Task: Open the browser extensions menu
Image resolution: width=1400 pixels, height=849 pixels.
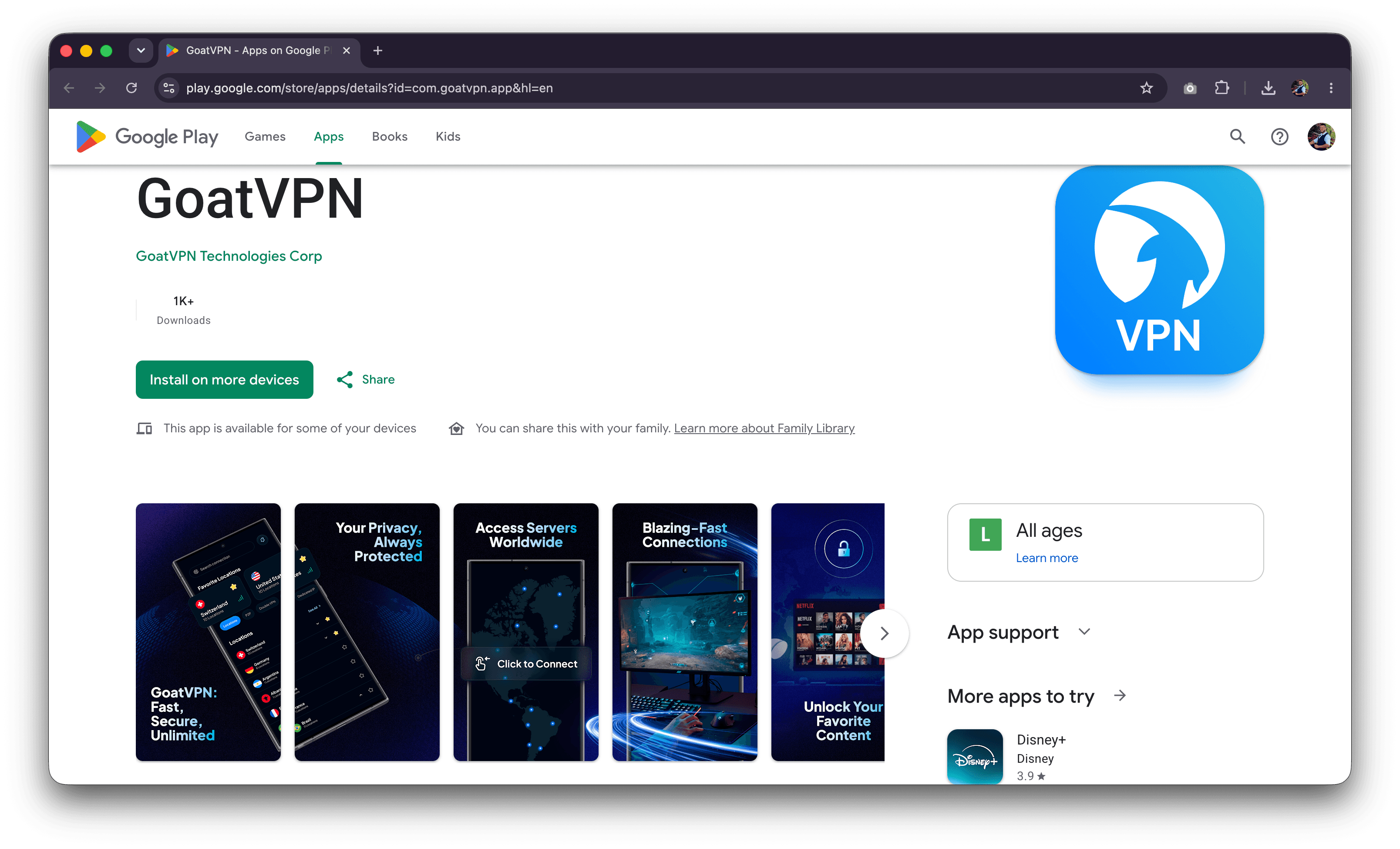Action: point(1222,88)
